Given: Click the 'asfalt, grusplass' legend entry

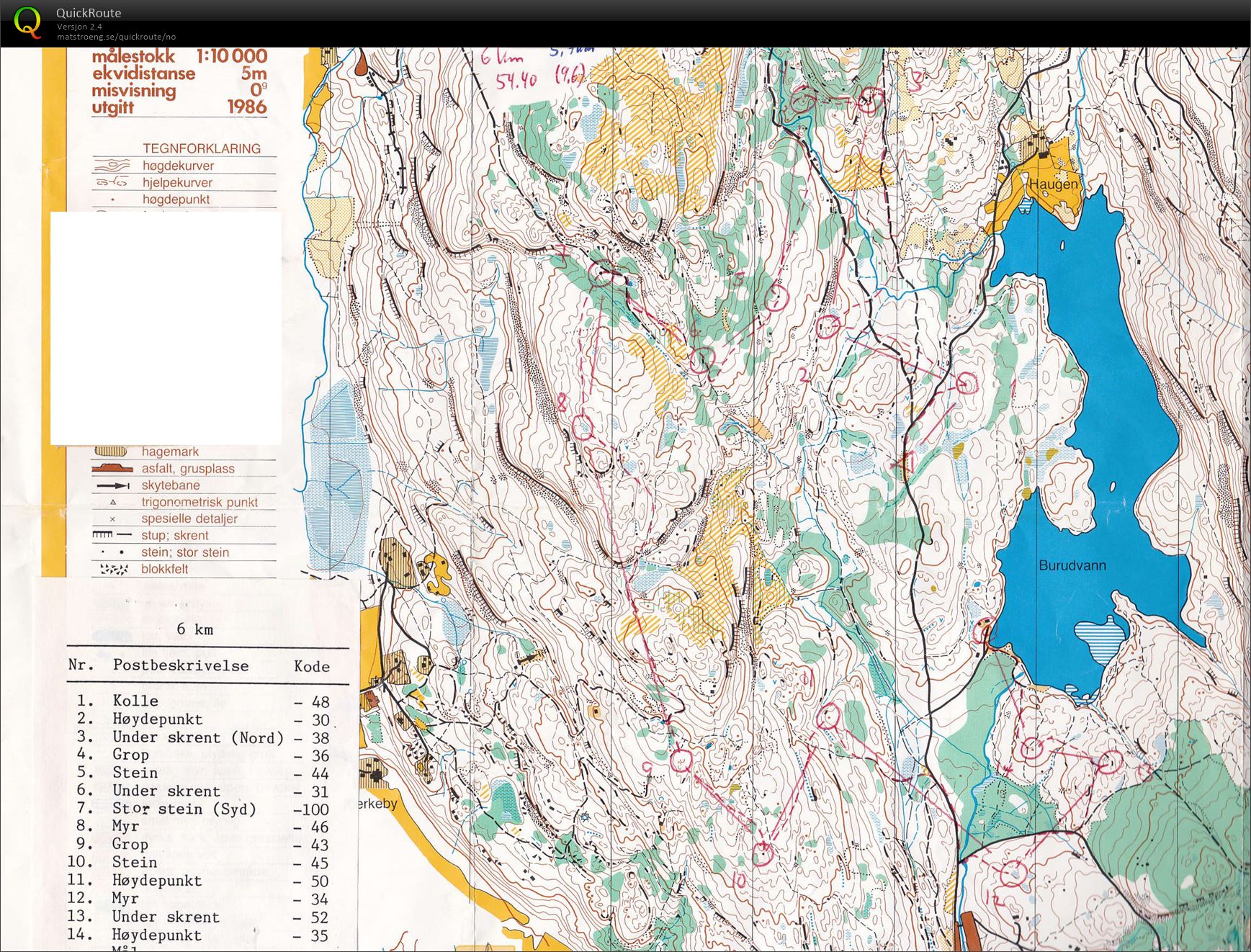Looking at the screenshot, I should tap(188, 469).
